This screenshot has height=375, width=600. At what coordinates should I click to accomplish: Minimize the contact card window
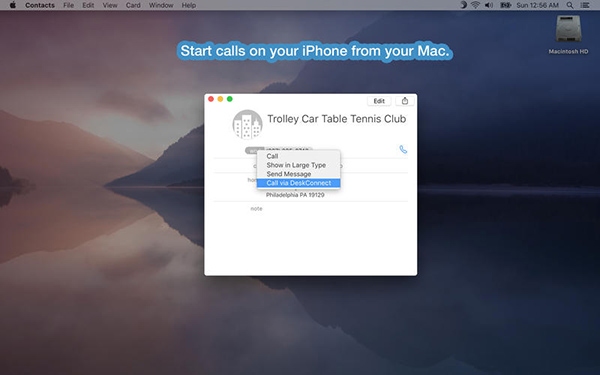coord(220,99)
